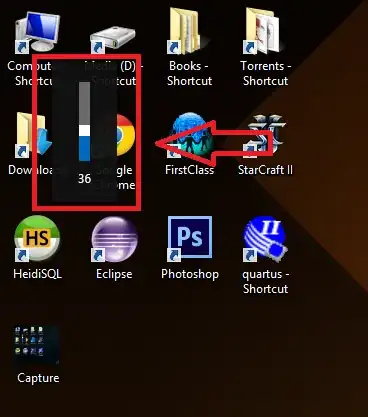
Task: Select the Computer shortcut icon
Action: [x=37, y=32]
